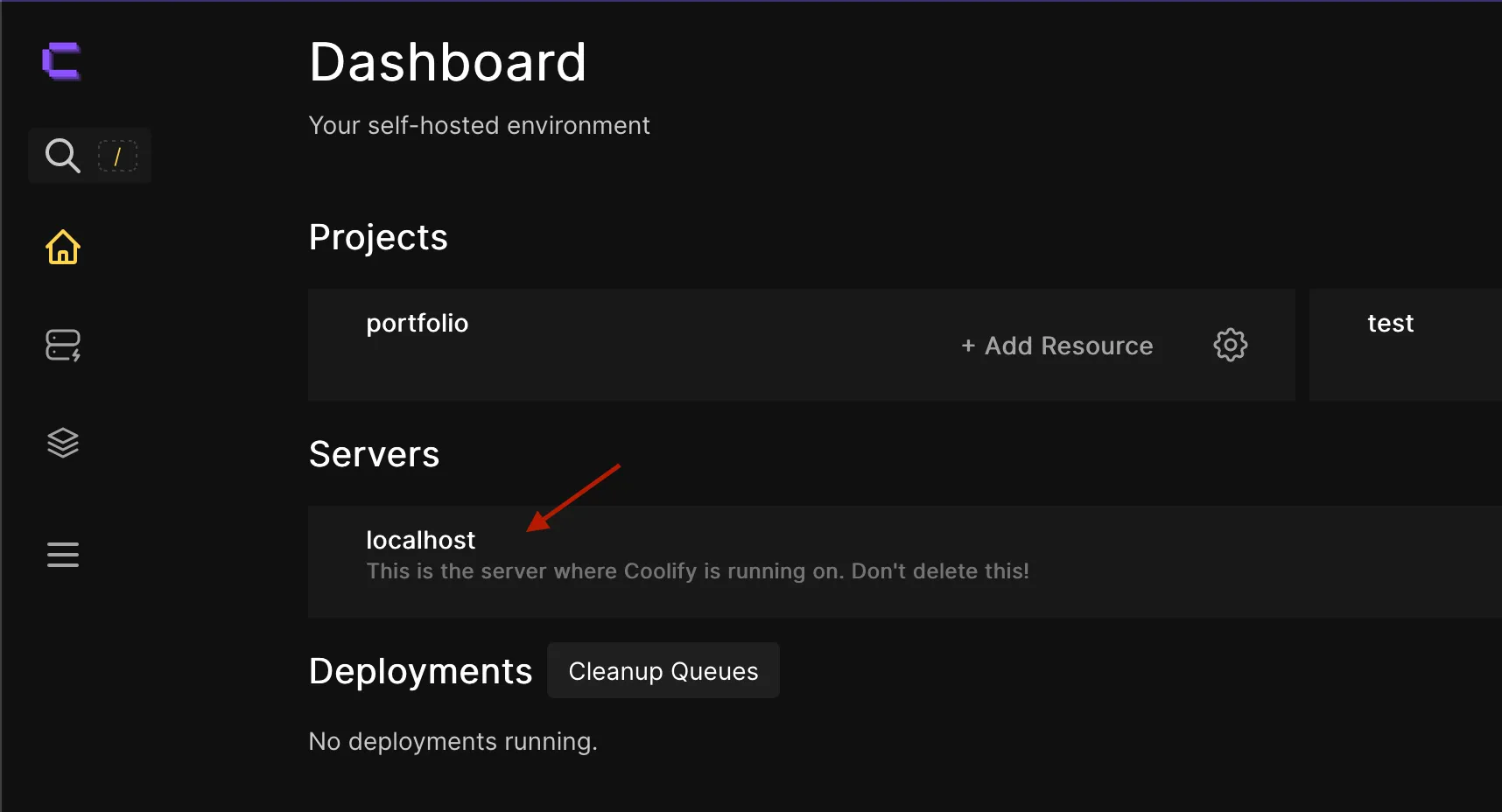
Task: Click the slash shortcut search hint
Action: [117, 156]
